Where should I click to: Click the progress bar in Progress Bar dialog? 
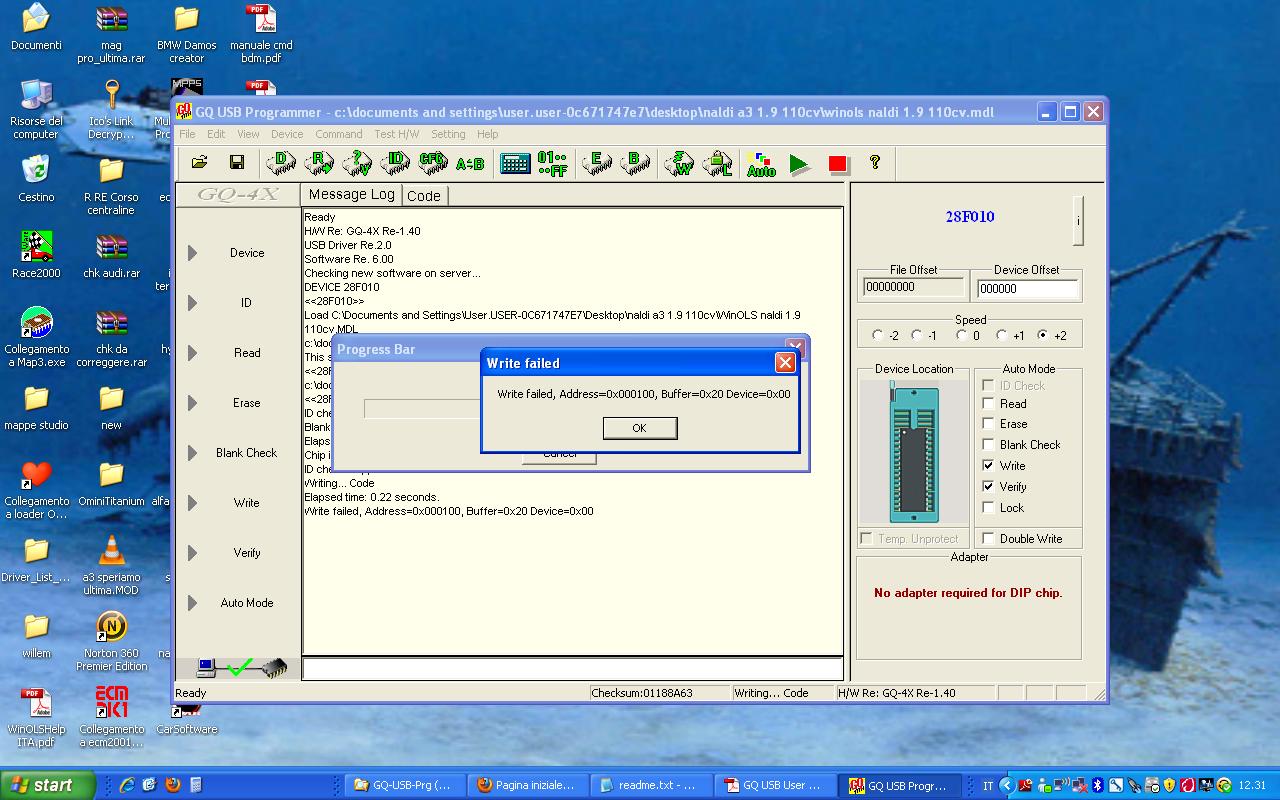[424, 408]
